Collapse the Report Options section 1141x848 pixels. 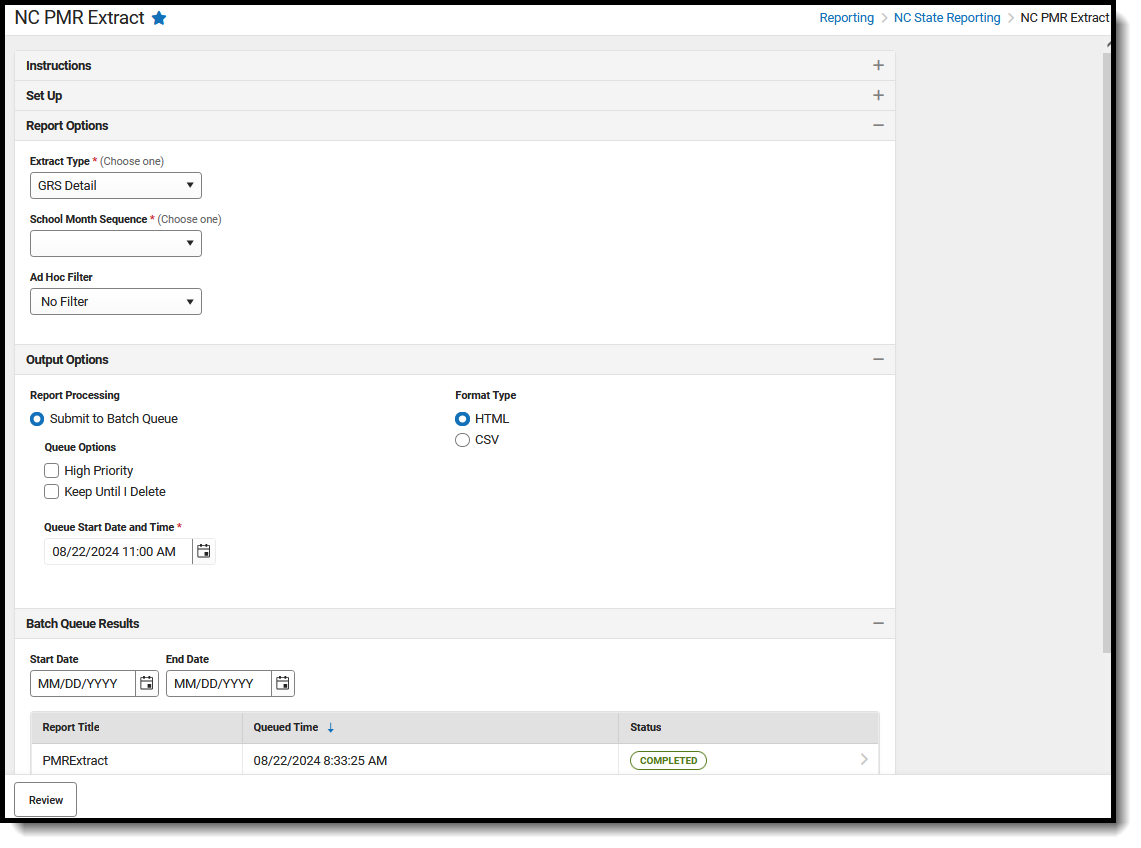click(x=878, y=125)
